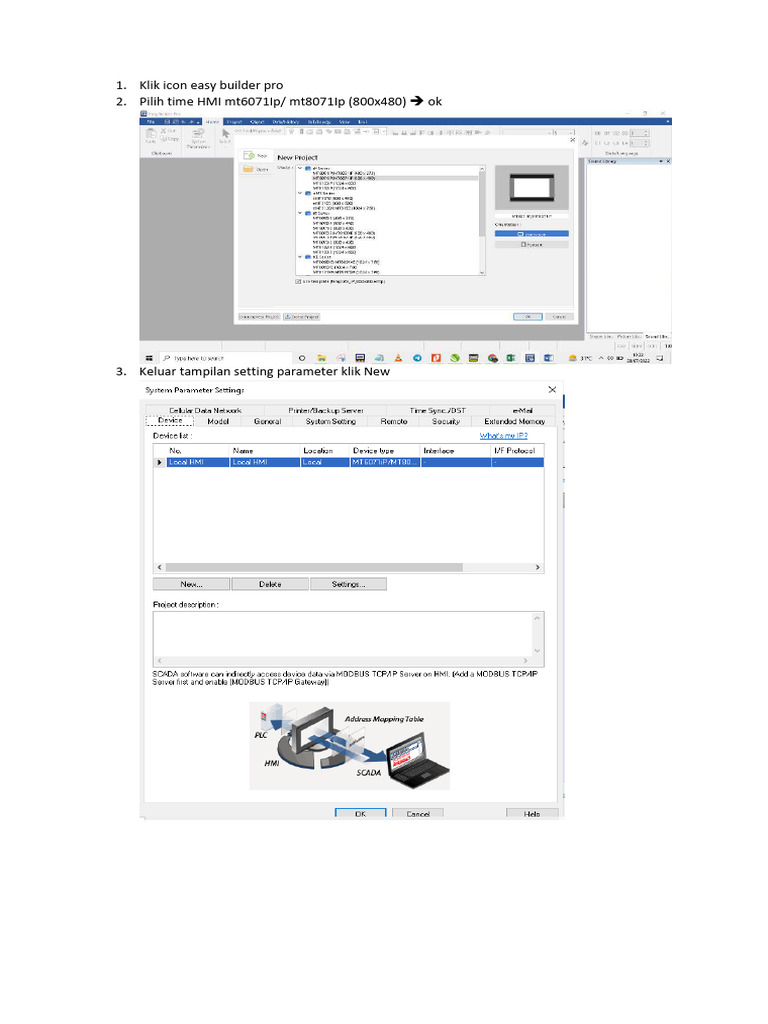Open the General tab
The width and height of the screenshot is (768, 1024).
pyautogui.click(x=267, y=421)
